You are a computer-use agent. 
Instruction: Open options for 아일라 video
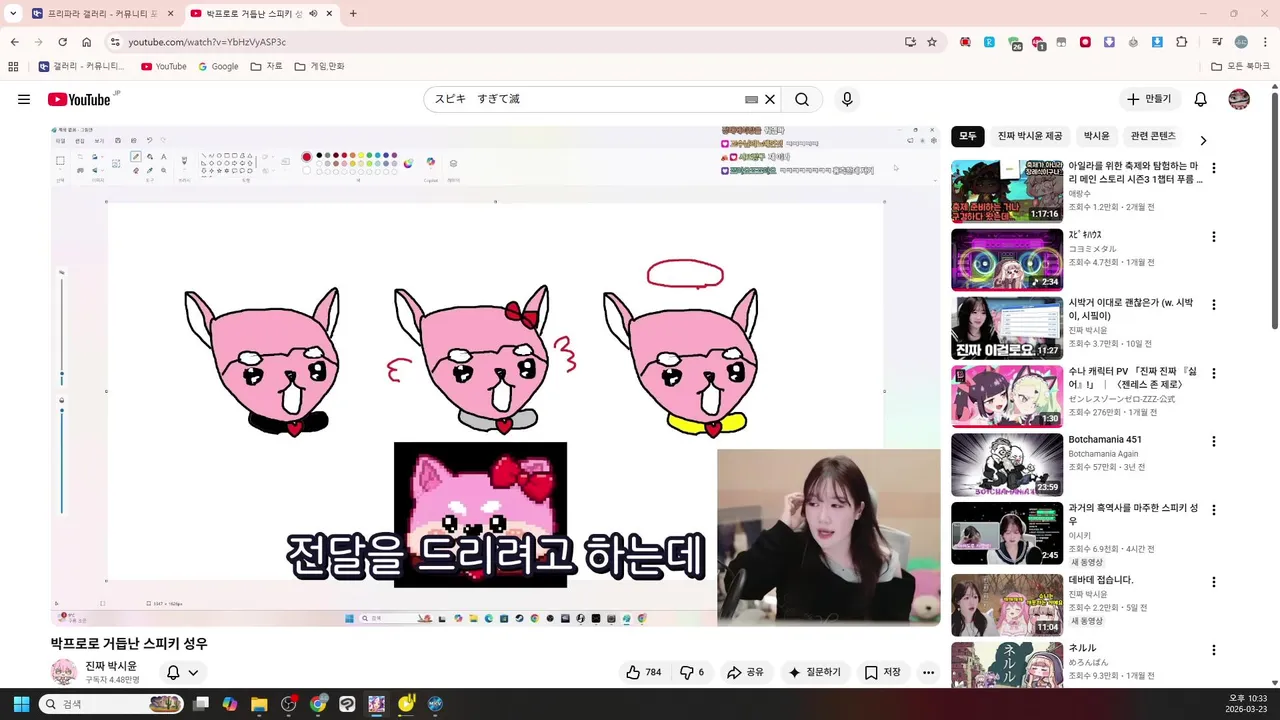(x=1214, y=168)
